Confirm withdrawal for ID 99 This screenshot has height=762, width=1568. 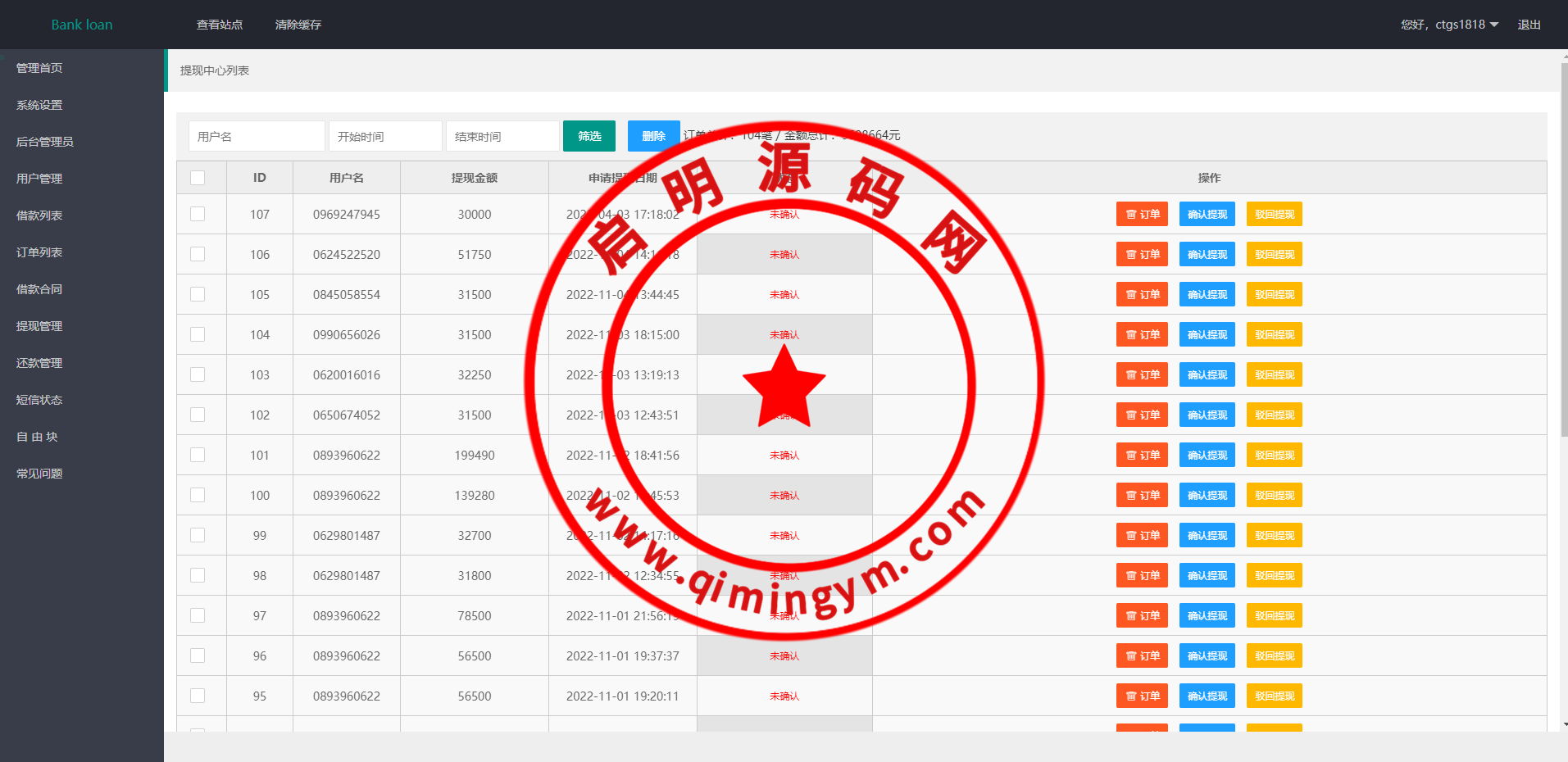pos(1207,536)
